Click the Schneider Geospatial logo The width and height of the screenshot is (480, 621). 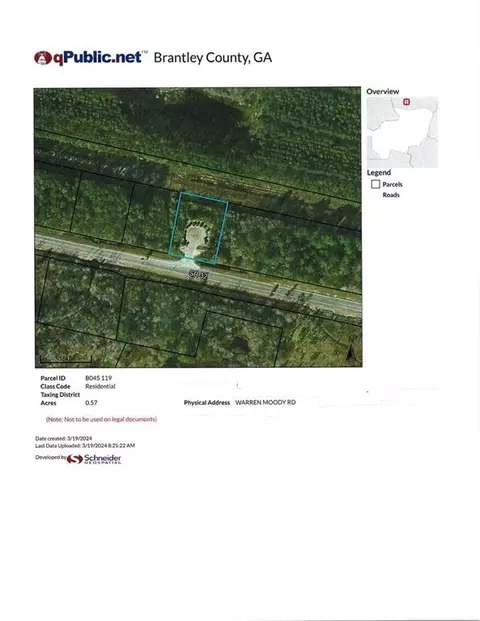pos(94,459)
